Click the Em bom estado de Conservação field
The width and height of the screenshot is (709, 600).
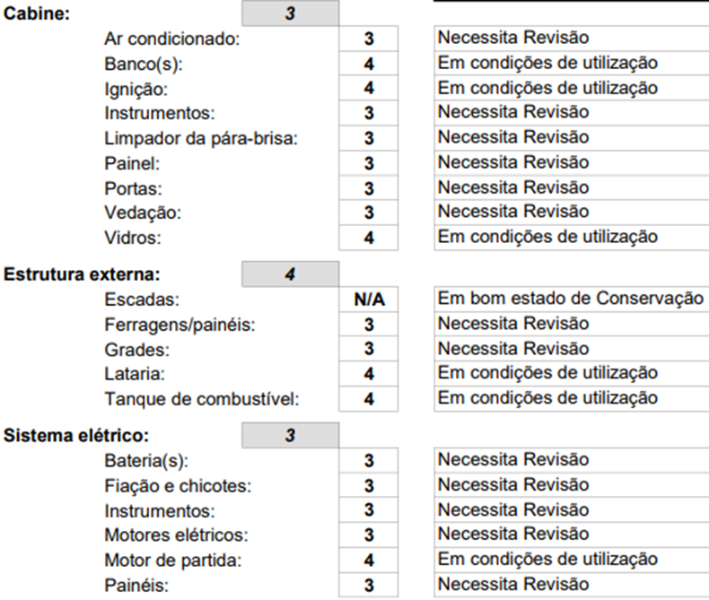571,299
